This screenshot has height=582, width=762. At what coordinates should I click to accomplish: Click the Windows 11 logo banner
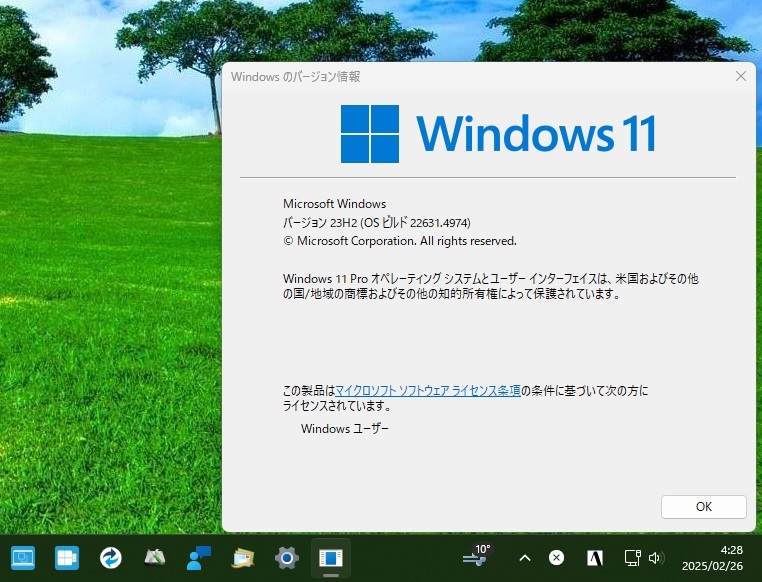click(x=498, y=134)
